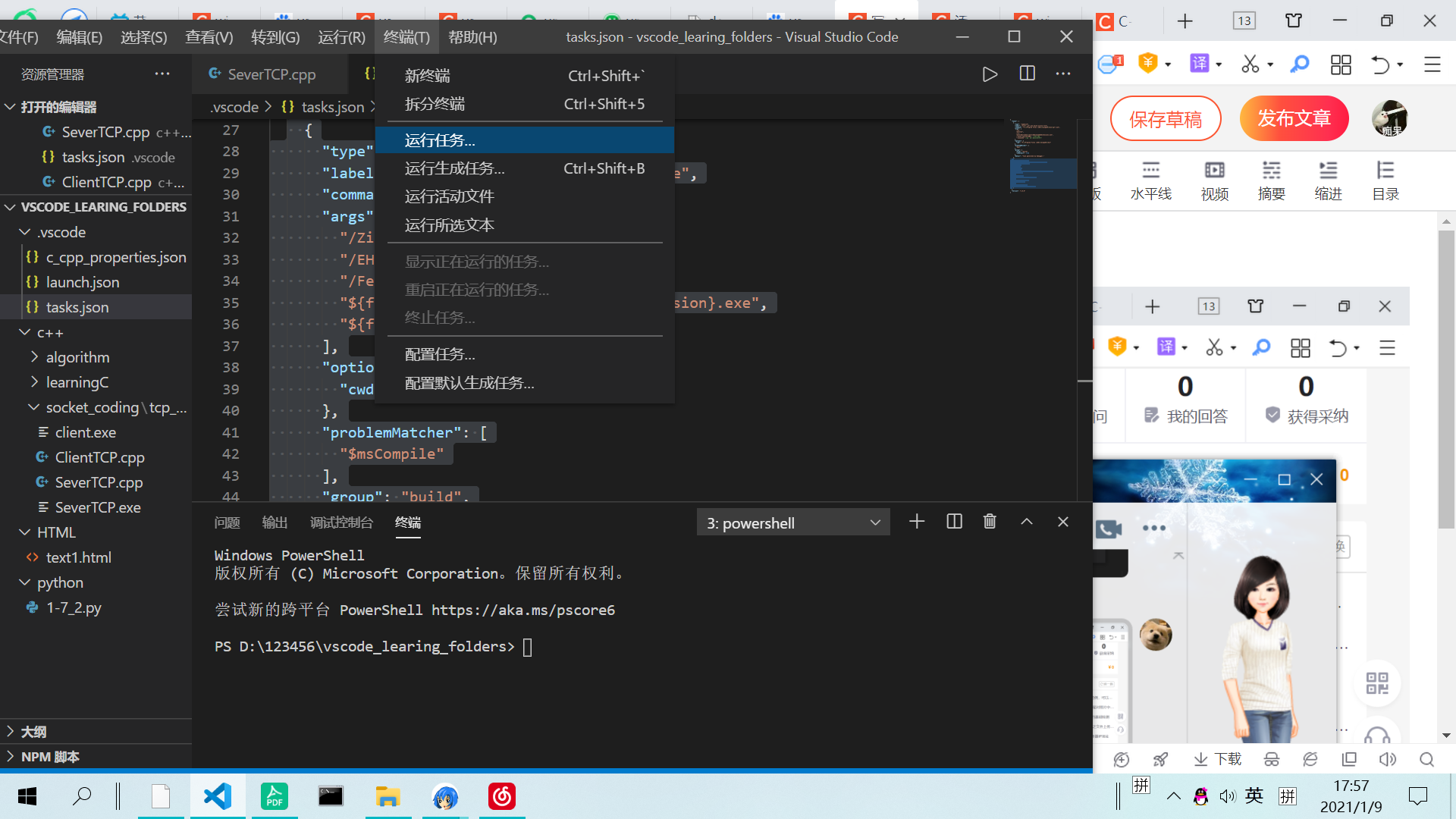Expand the NPM 脚本 section

11,757
